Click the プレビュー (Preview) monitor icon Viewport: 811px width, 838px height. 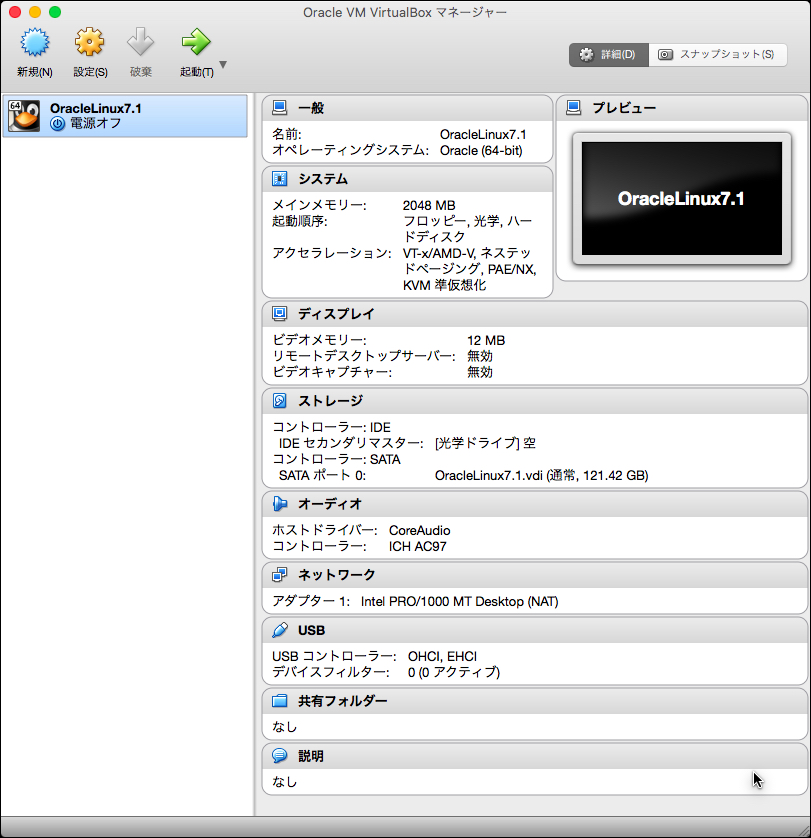[x=574, y=108]
